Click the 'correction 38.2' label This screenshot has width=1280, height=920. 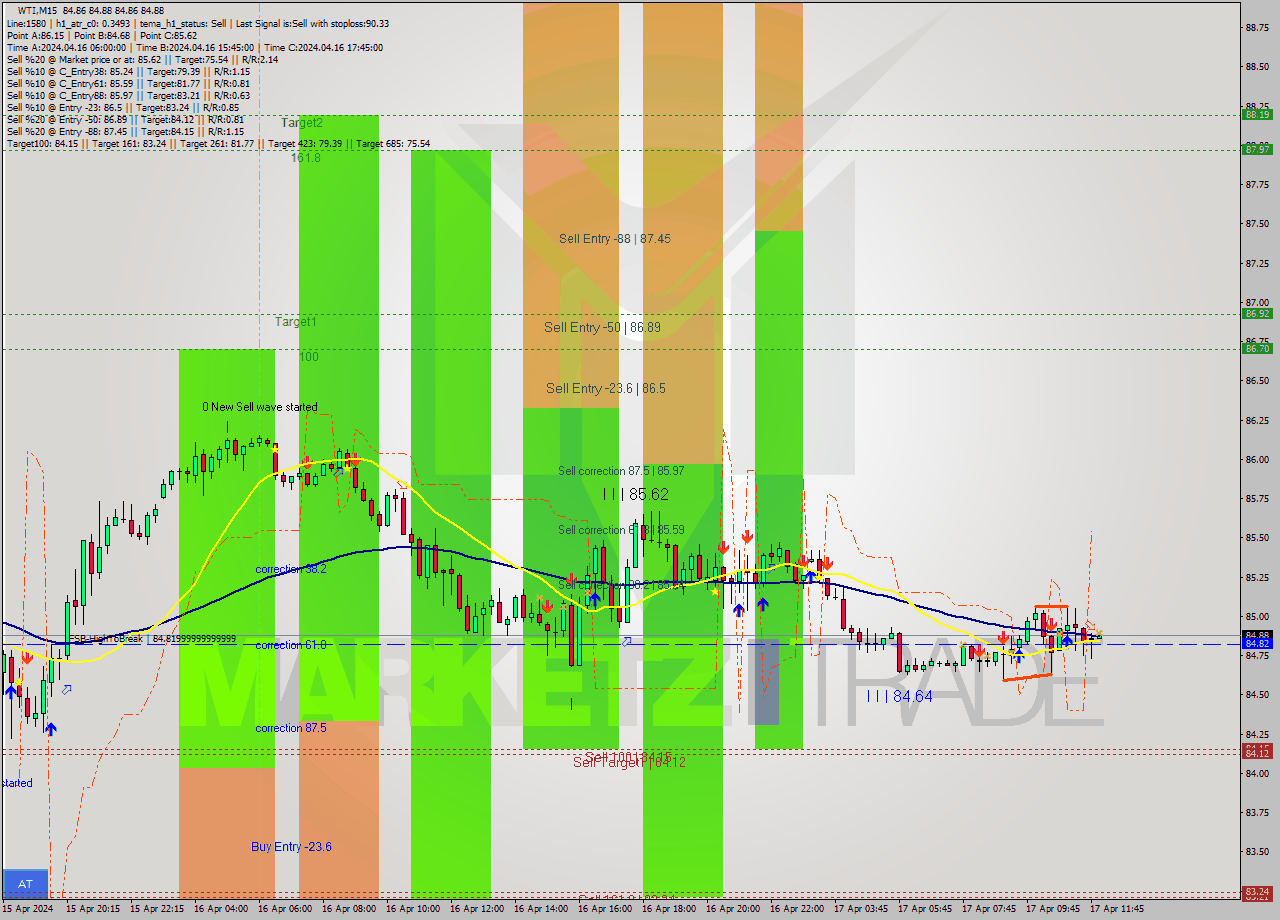291,569
